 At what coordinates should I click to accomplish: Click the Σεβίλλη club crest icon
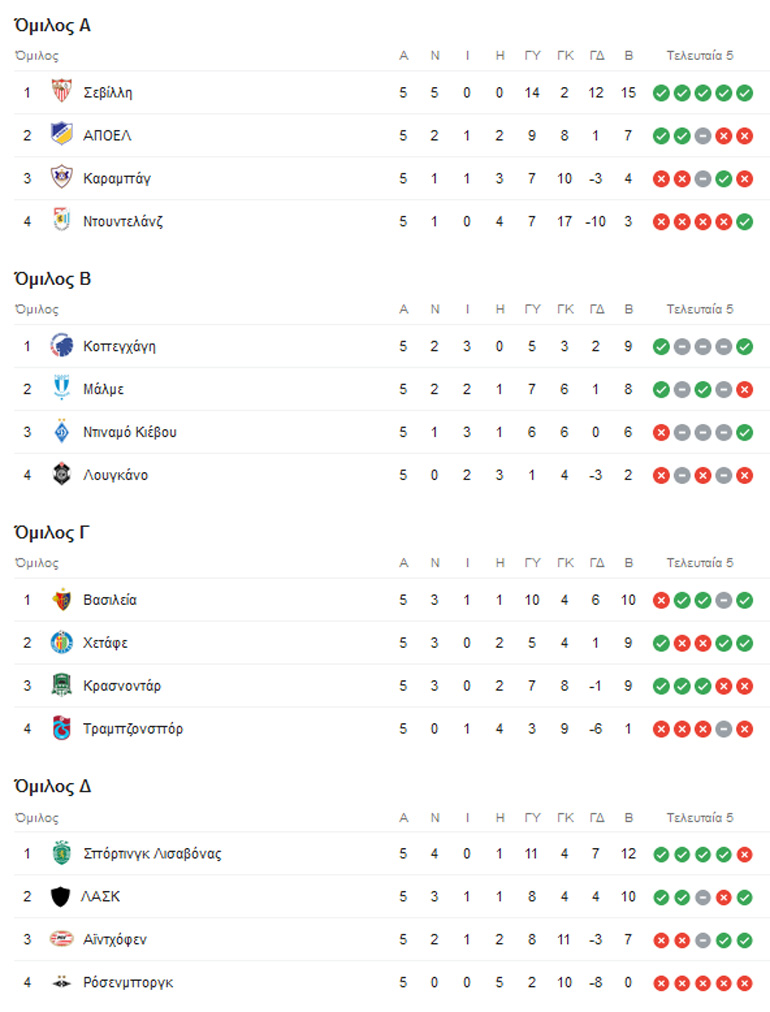point(62,93)
